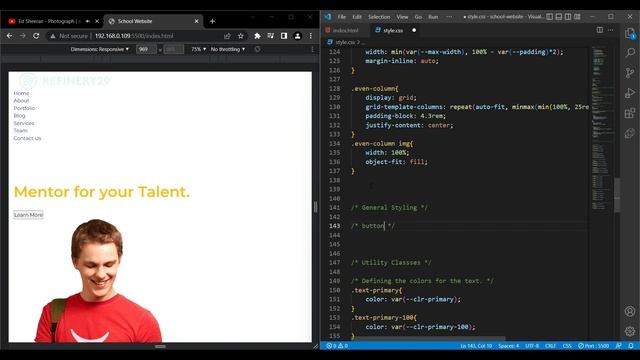Toggle the panel layout icon in title bar
This screenshot has height=360, width=640.
pyautogui.click(x=559, y=17)
